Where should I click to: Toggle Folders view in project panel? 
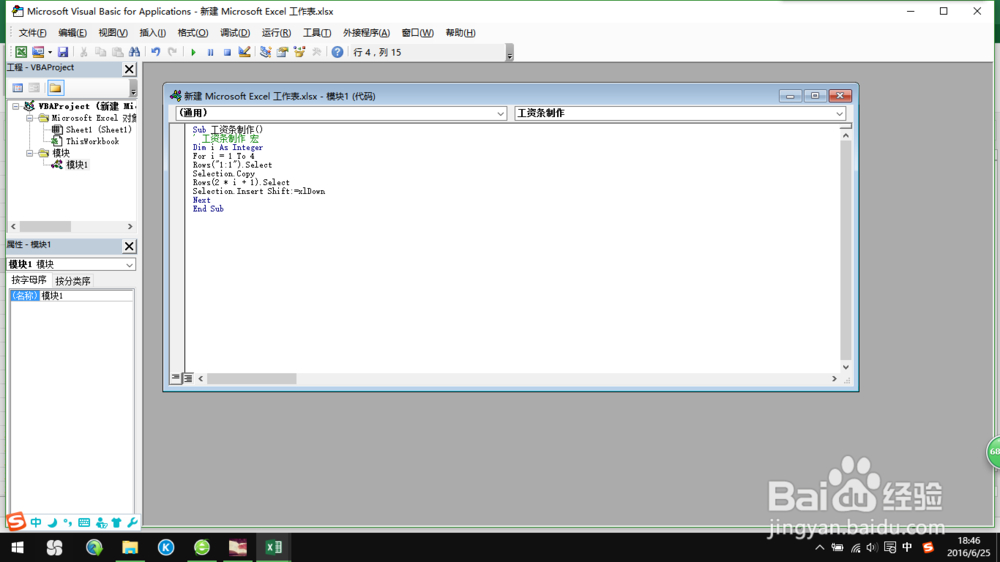coord(55,88)
